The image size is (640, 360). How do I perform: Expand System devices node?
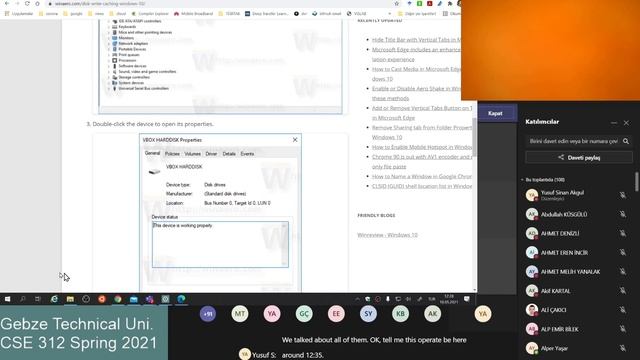[x=109, y=83]
